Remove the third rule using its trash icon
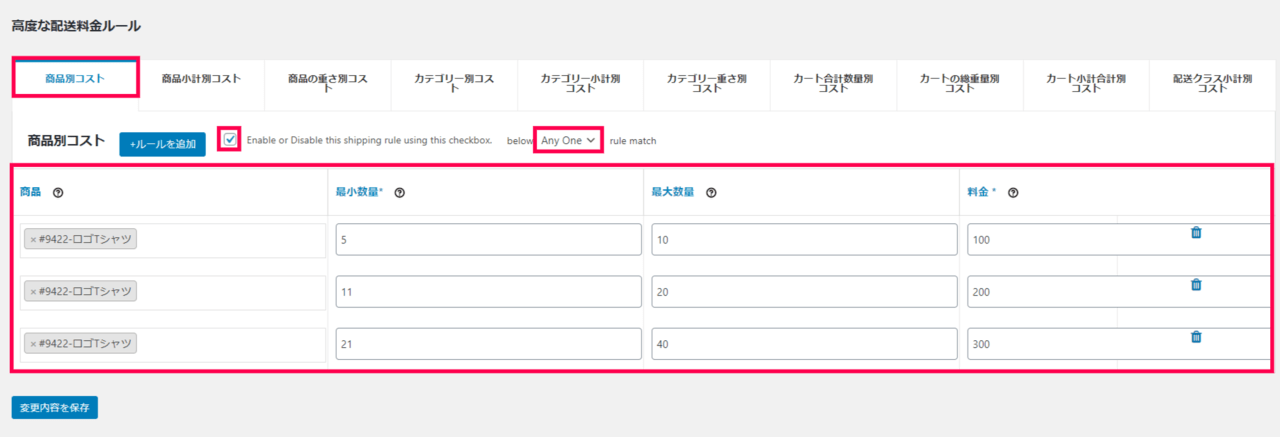Viewport: 1280px width, 437px height. coord(1195,337)
